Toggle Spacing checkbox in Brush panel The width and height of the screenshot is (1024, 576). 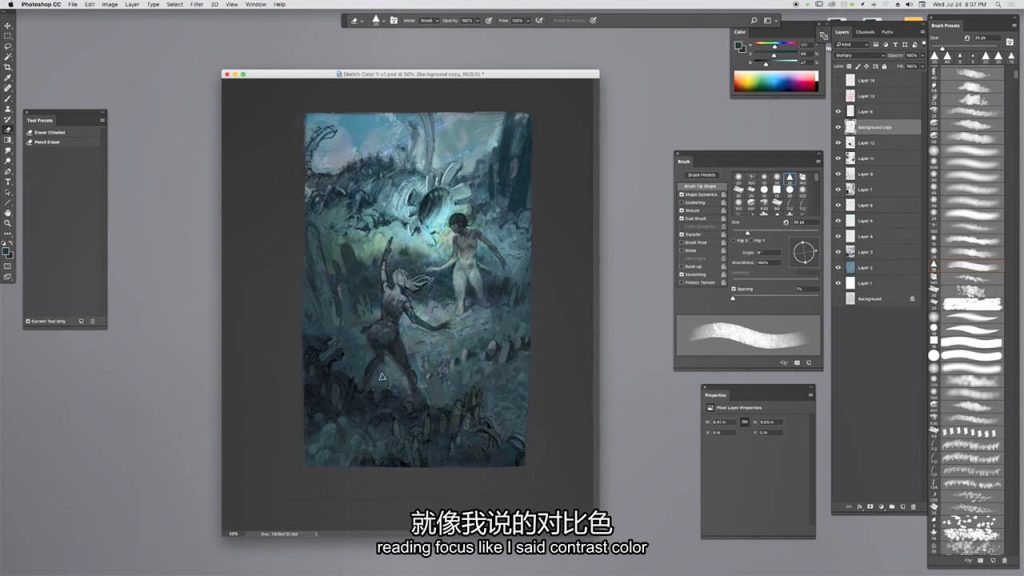734,289
